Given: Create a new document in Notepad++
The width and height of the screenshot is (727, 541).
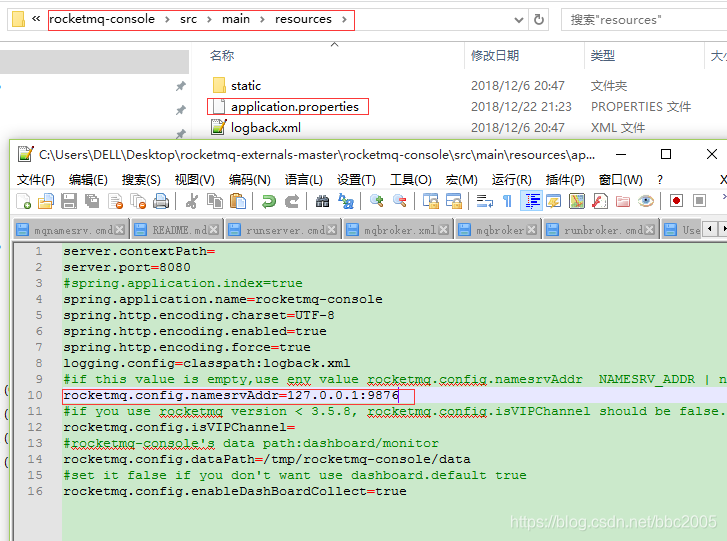Looking at the screenshot, I should [x=23, y=202].
